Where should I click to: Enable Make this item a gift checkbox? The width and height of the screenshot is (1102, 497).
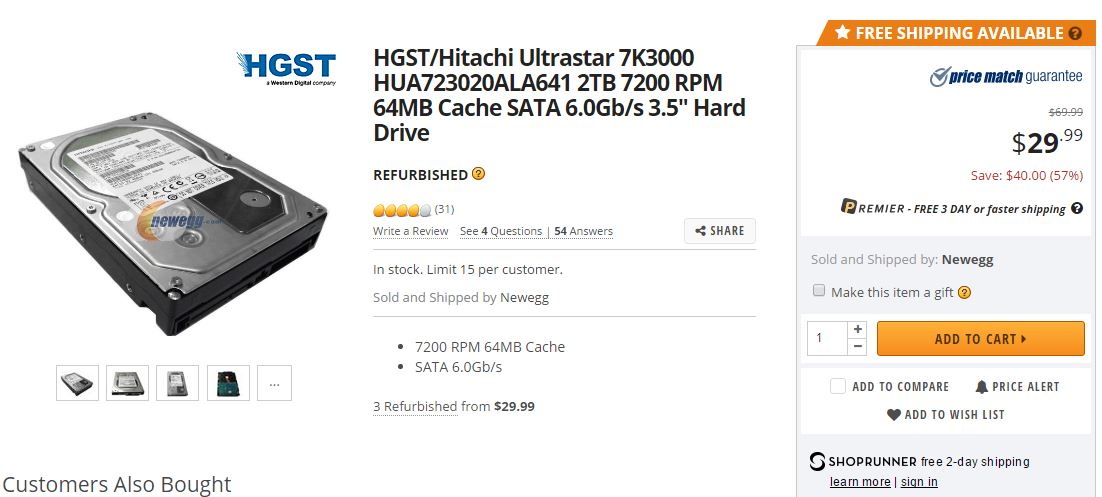(x=819, y=290)
